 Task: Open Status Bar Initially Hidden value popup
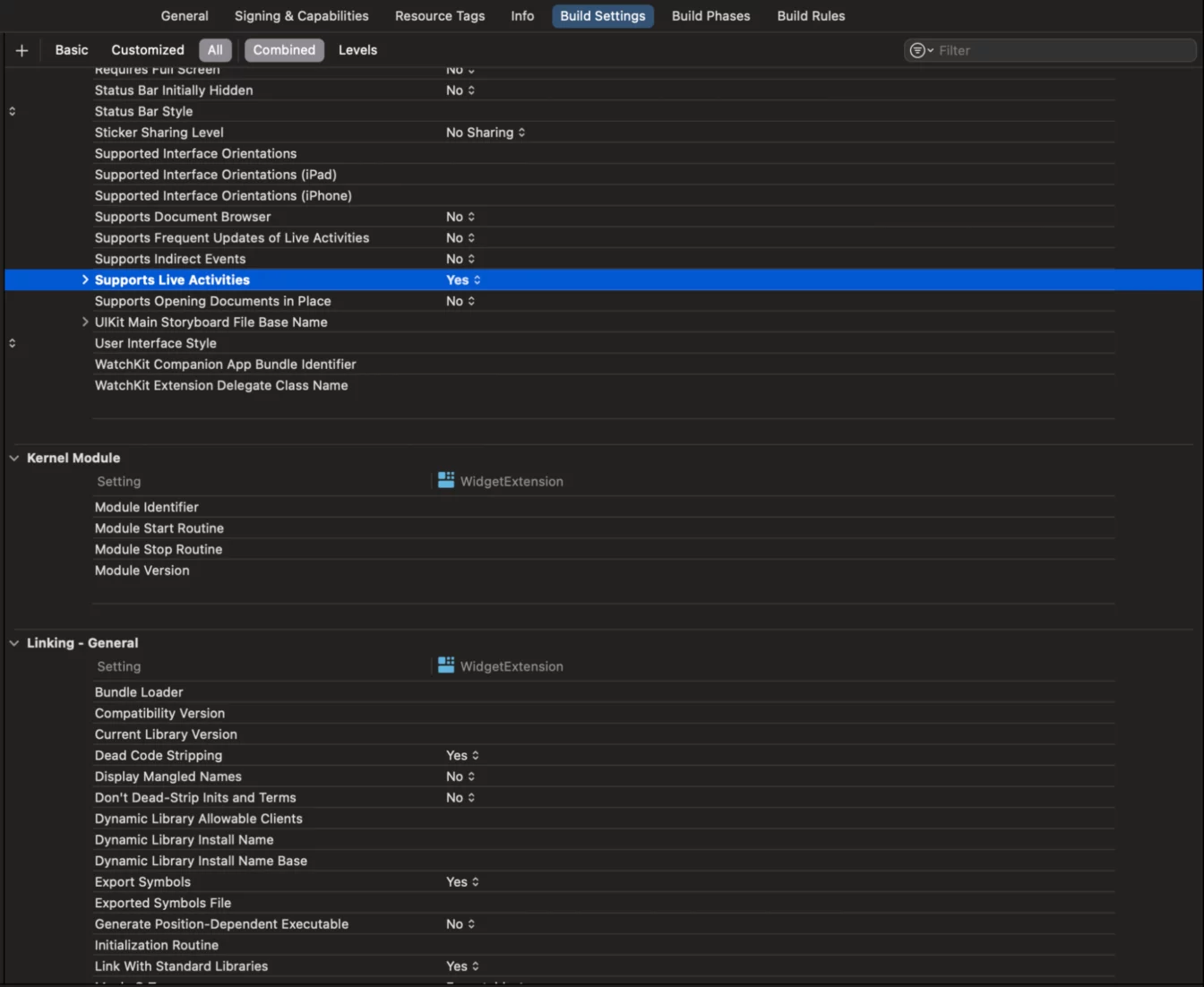[460, 90]
